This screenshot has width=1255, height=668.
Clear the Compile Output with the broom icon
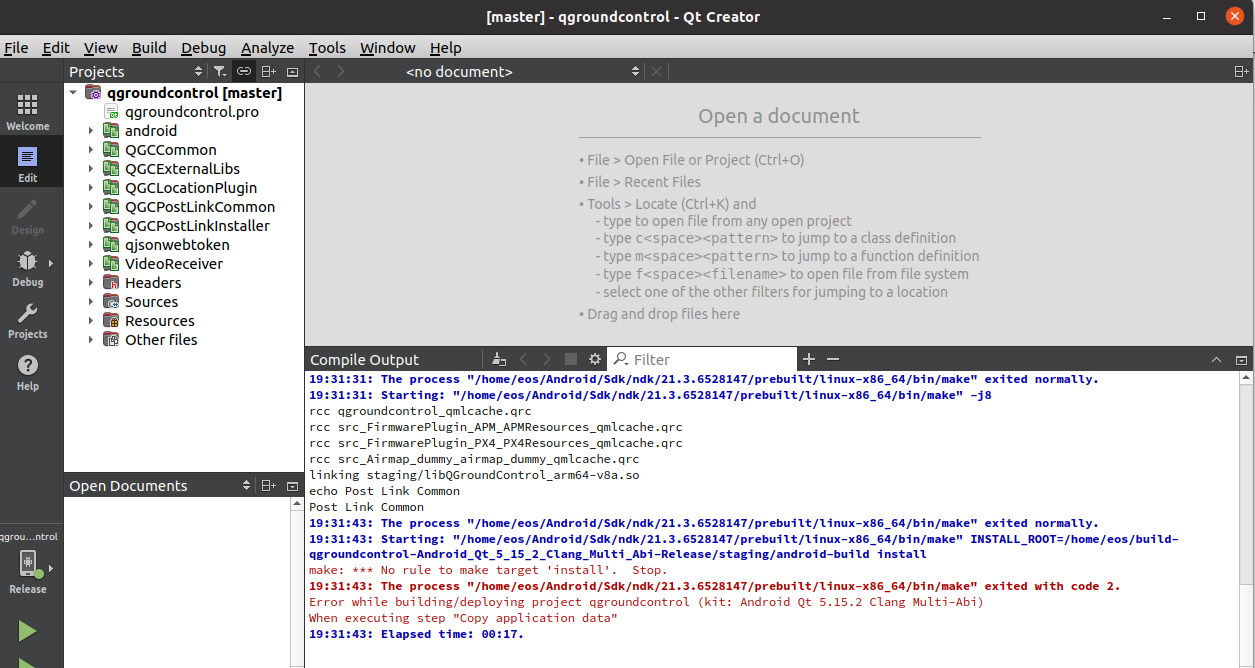pos(499,359)
